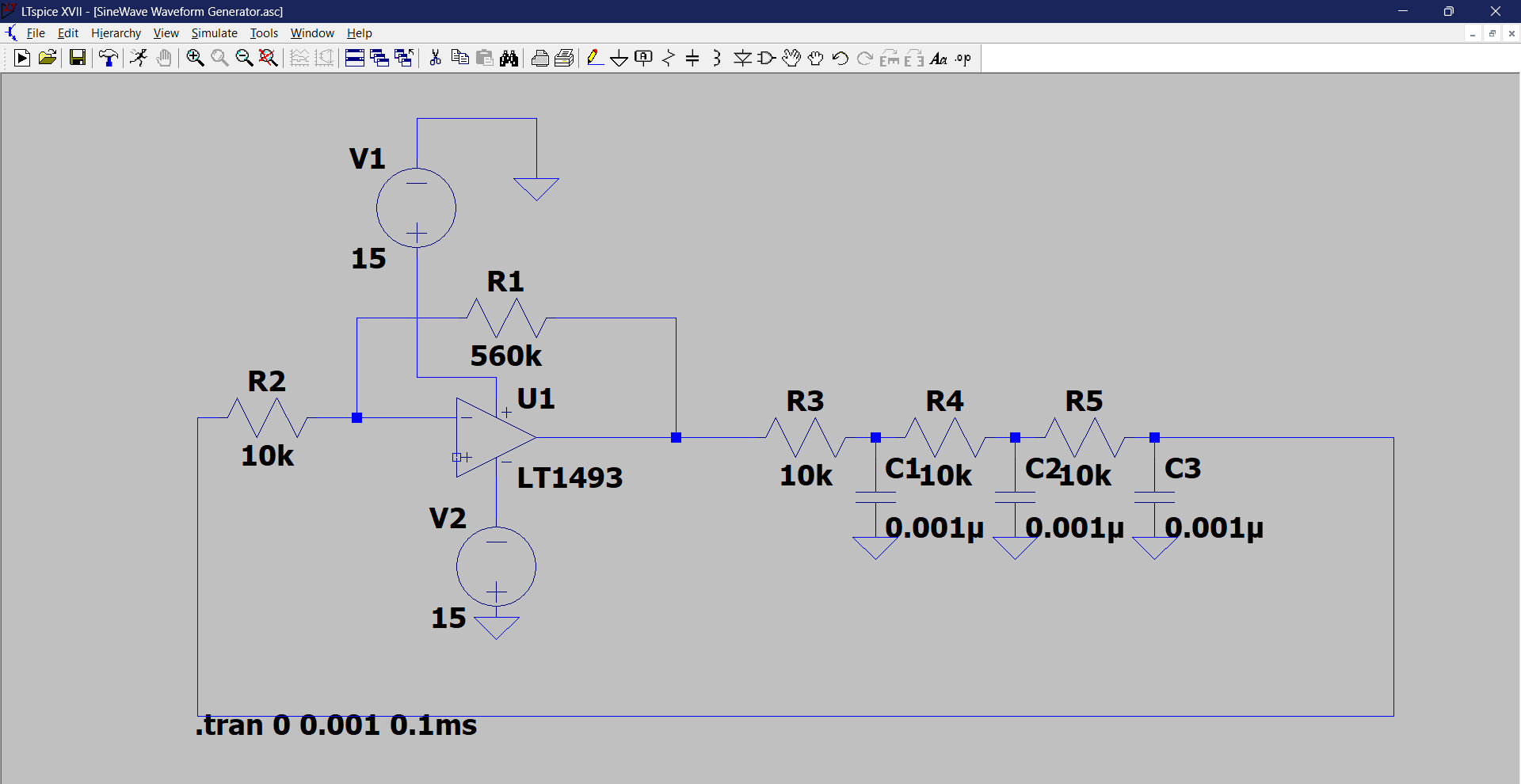Open the Control Panel hammer icon
The height and width of the screenshot is (784, 1521).
[x=109, y=58]
